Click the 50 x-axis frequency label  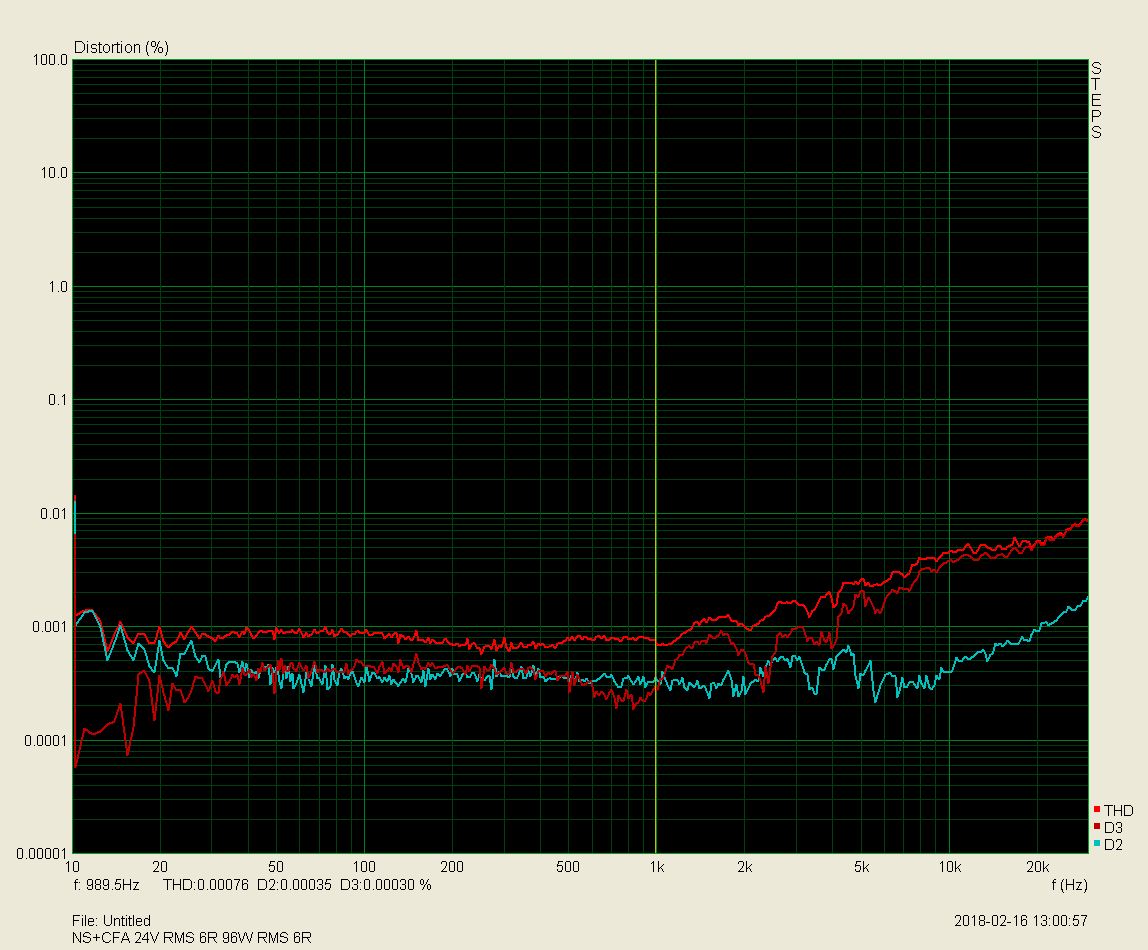(276, 867)
